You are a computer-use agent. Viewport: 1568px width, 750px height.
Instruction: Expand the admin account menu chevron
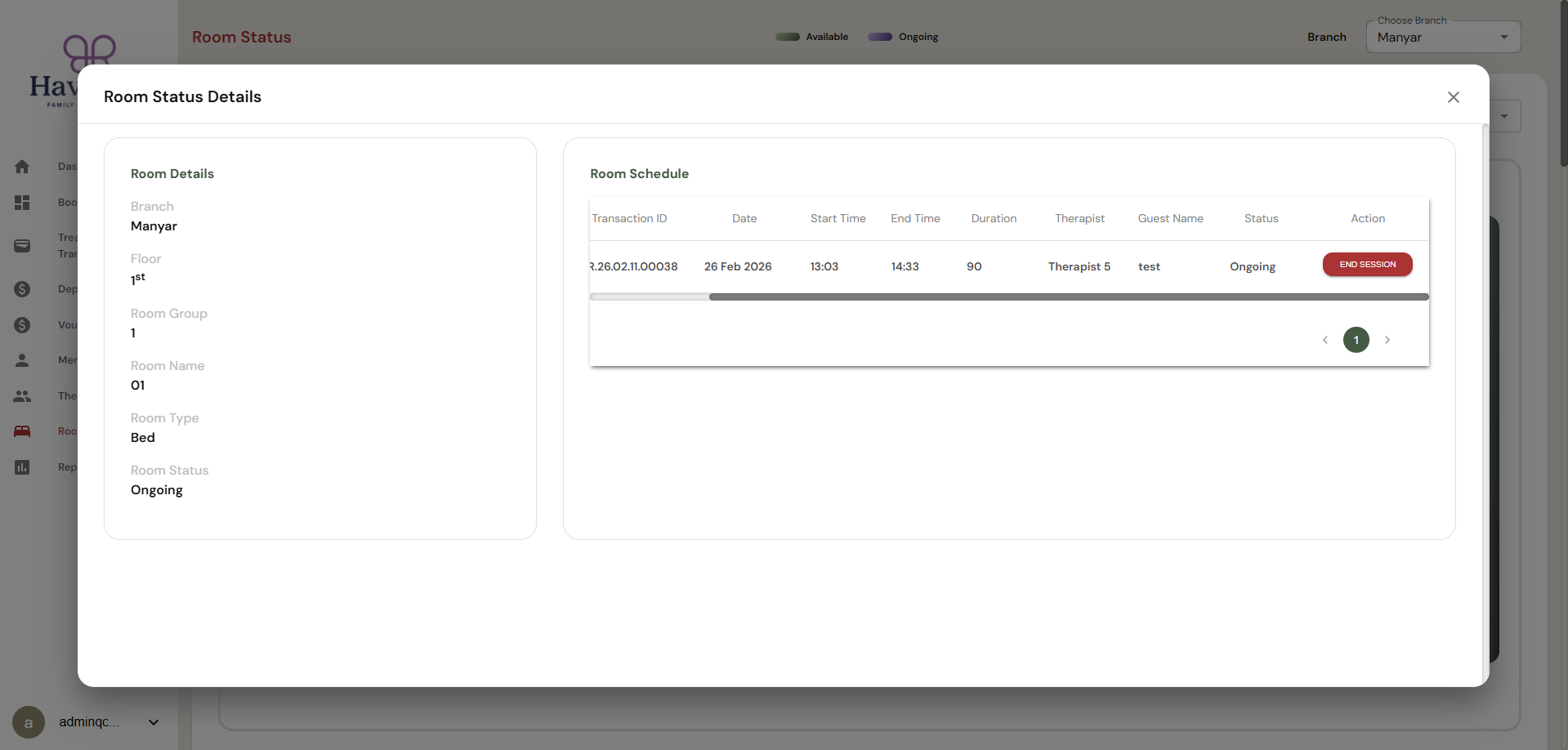pos(154,722)
